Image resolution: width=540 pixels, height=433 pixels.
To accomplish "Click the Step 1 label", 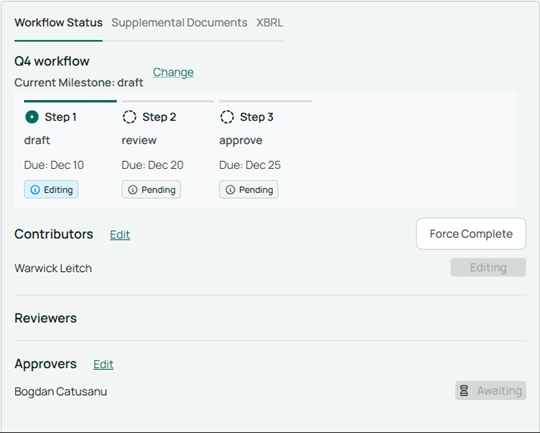I will (x=61, y=117).
